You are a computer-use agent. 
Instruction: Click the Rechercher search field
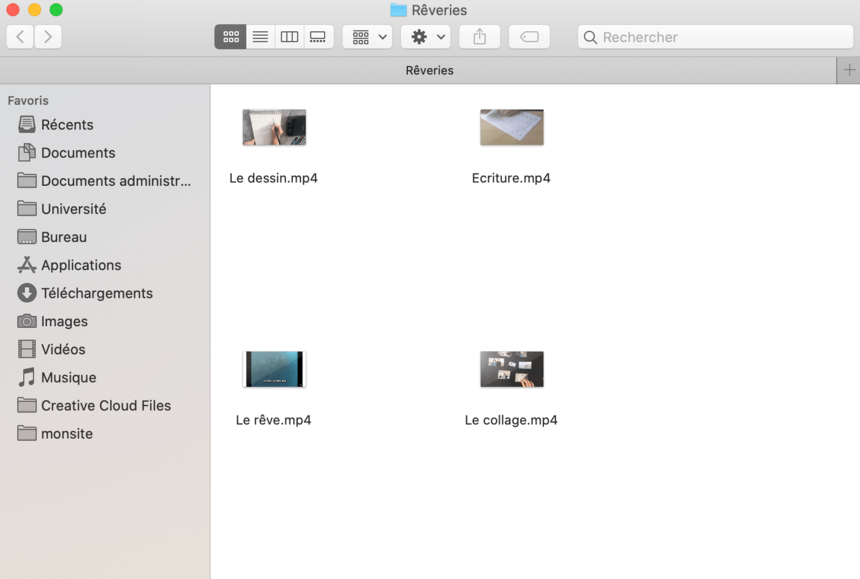pyautogui.click(x=715, y=37)
